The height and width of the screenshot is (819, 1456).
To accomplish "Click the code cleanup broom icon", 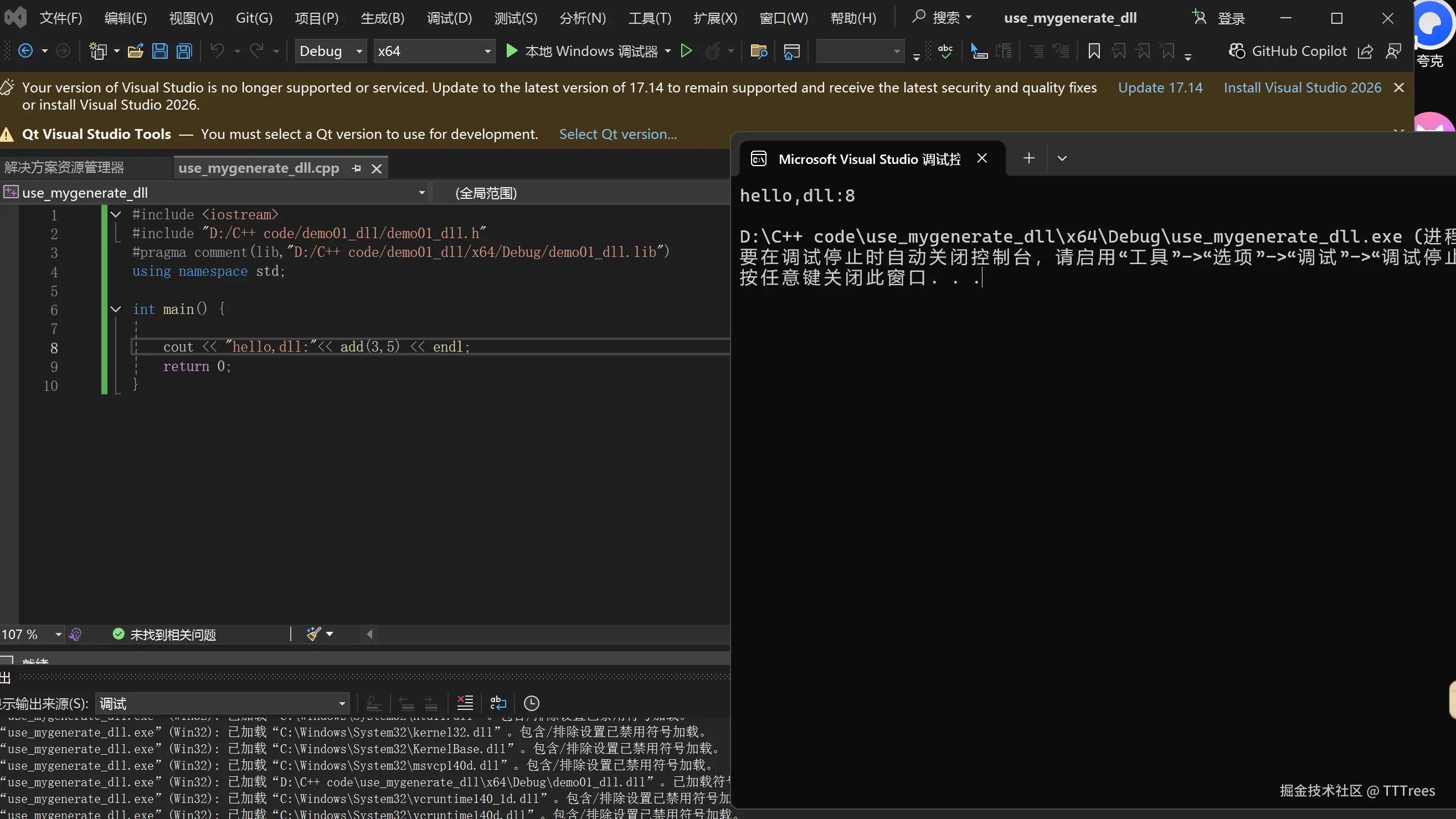I will click(313, 634).
